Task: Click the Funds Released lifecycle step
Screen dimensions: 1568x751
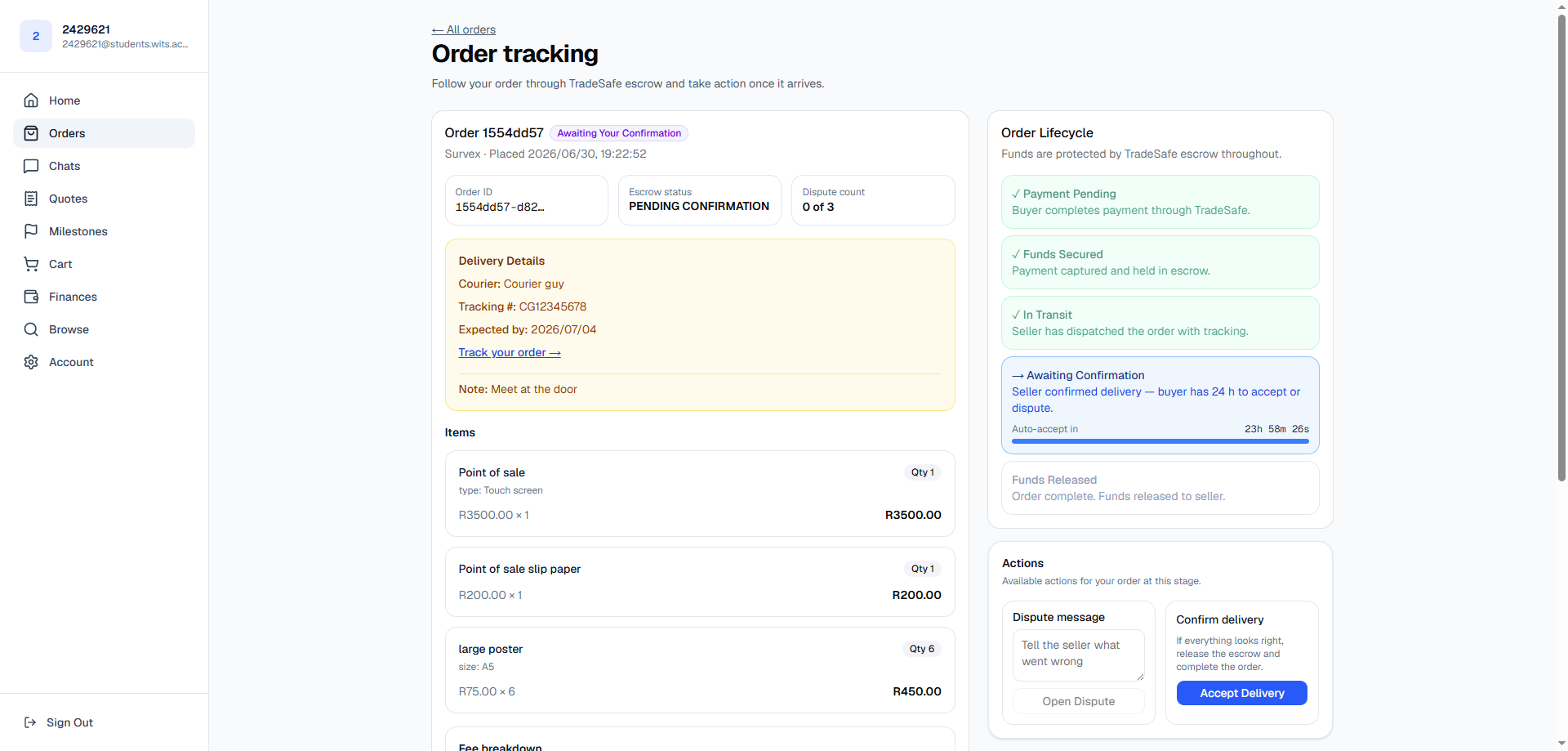Action: 1160,488
